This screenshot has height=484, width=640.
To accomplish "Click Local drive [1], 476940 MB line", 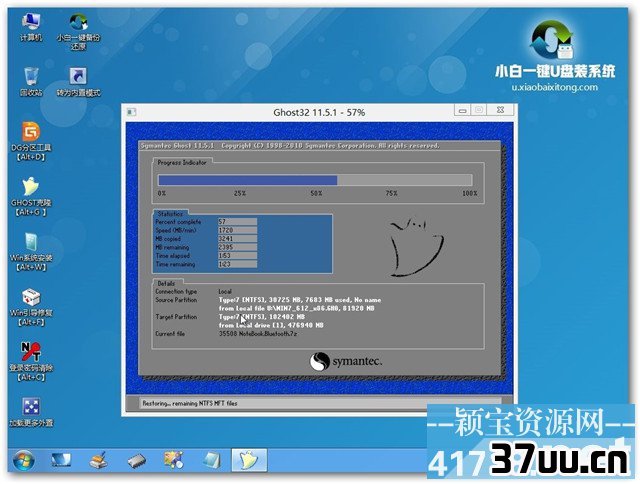I will coord(271,325).
